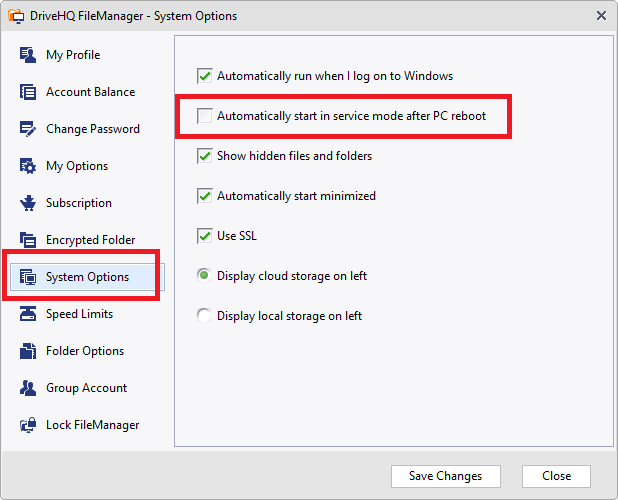Click the Account Balance icon
Image resolution: width=618 pixels, height=500 pixels.
coord(28,92)
